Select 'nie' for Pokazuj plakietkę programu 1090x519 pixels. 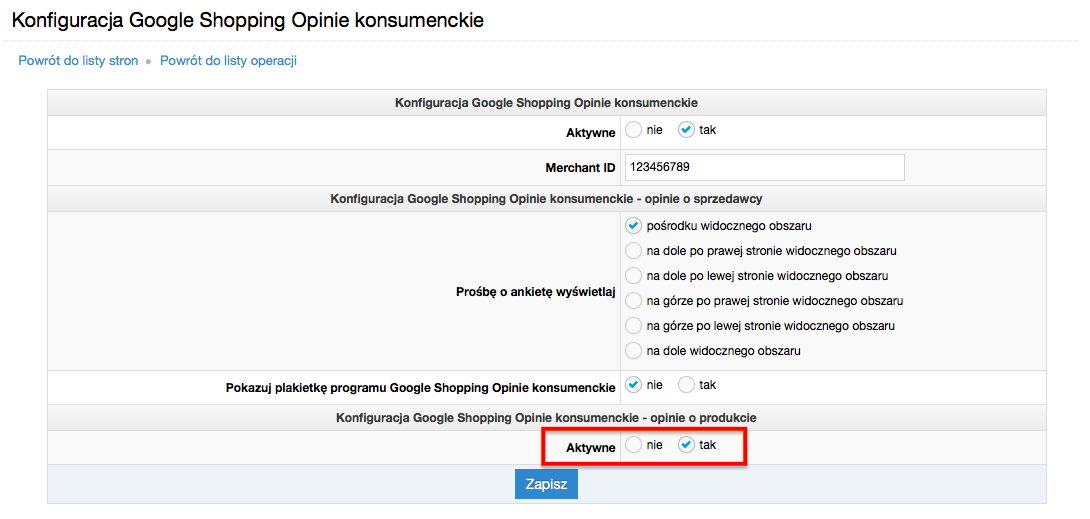click(x=633, y=385)
